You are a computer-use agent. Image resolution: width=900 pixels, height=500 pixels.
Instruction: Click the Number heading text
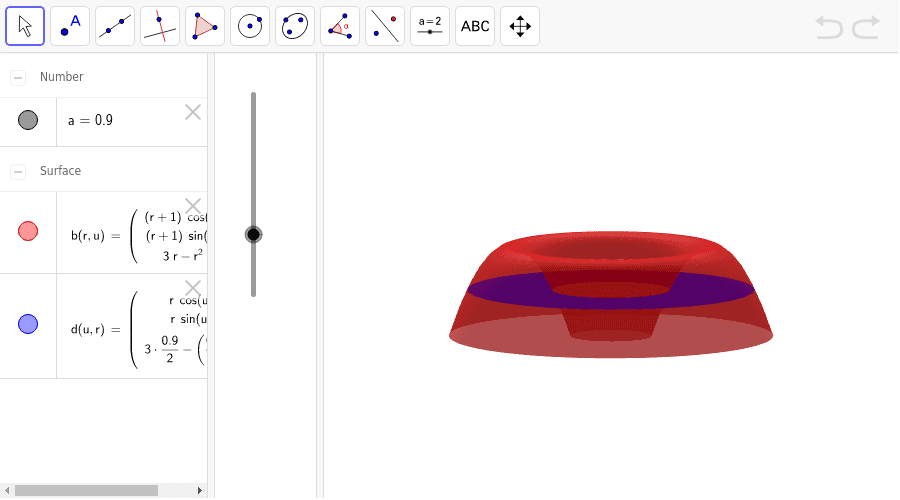click(61, 77)
